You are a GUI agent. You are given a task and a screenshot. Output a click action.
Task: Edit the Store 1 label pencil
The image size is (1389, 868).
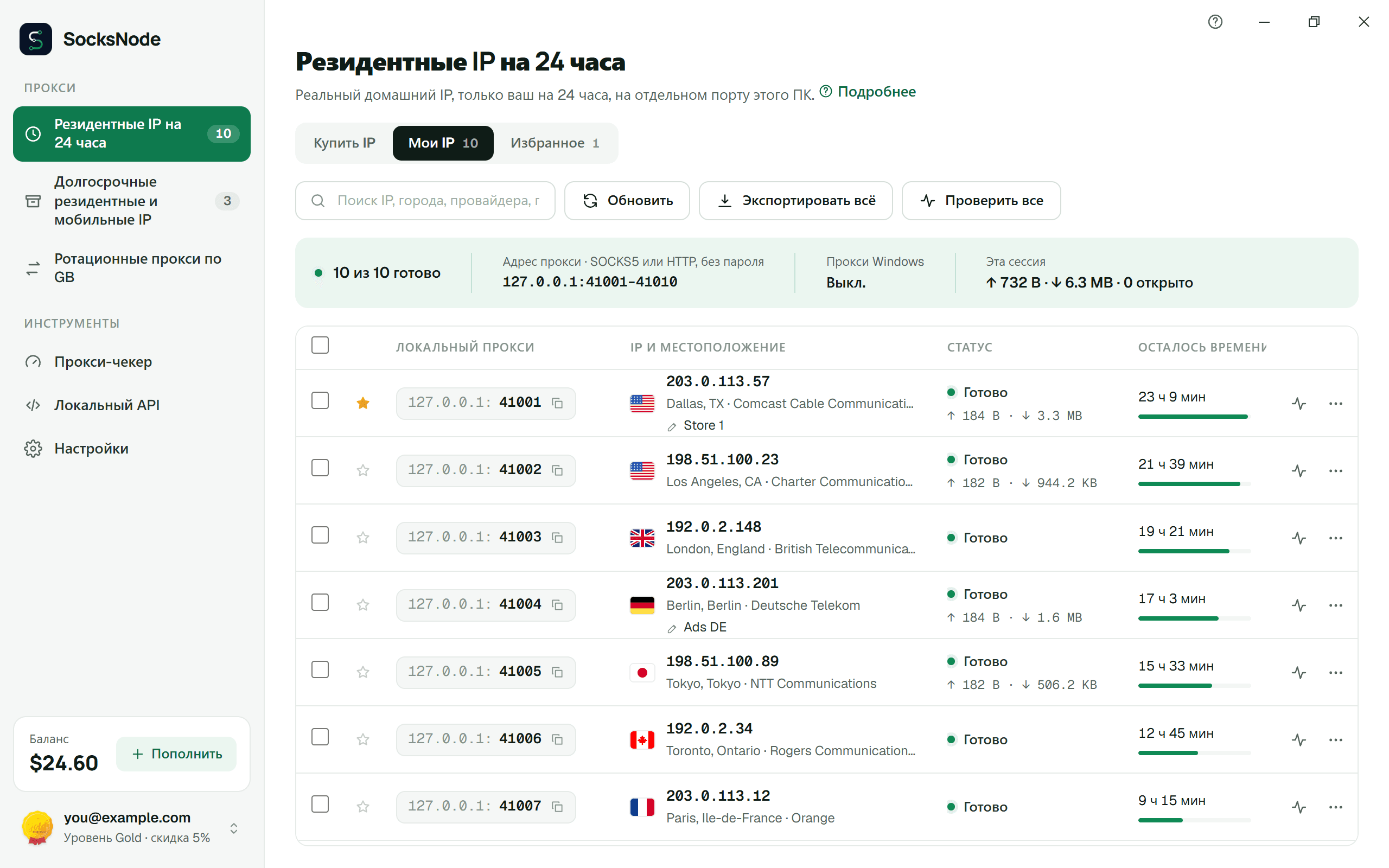tap(672, 426)
